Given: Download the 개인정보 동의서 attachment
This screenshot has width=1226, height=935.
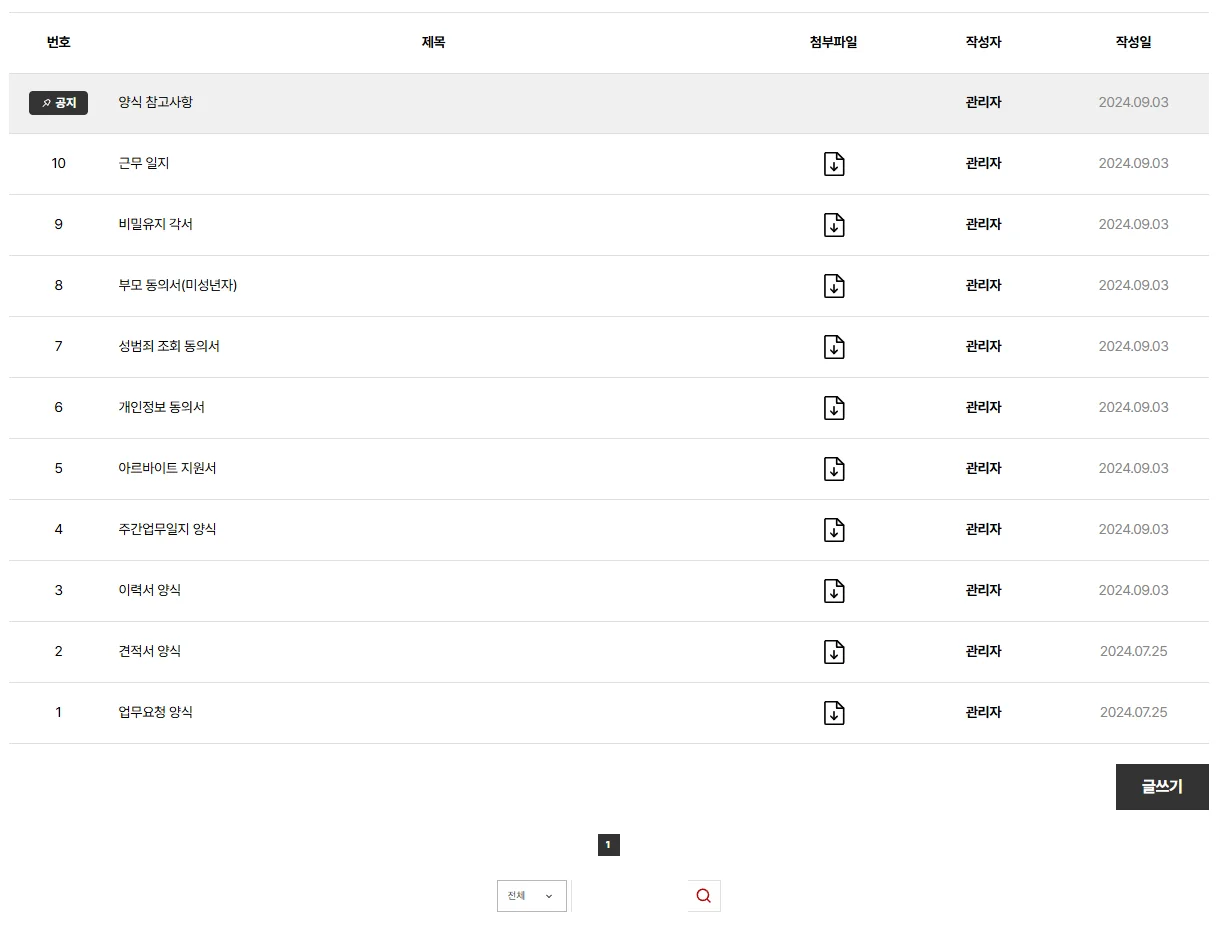Looking at the screenshot, I should [834, 408].
